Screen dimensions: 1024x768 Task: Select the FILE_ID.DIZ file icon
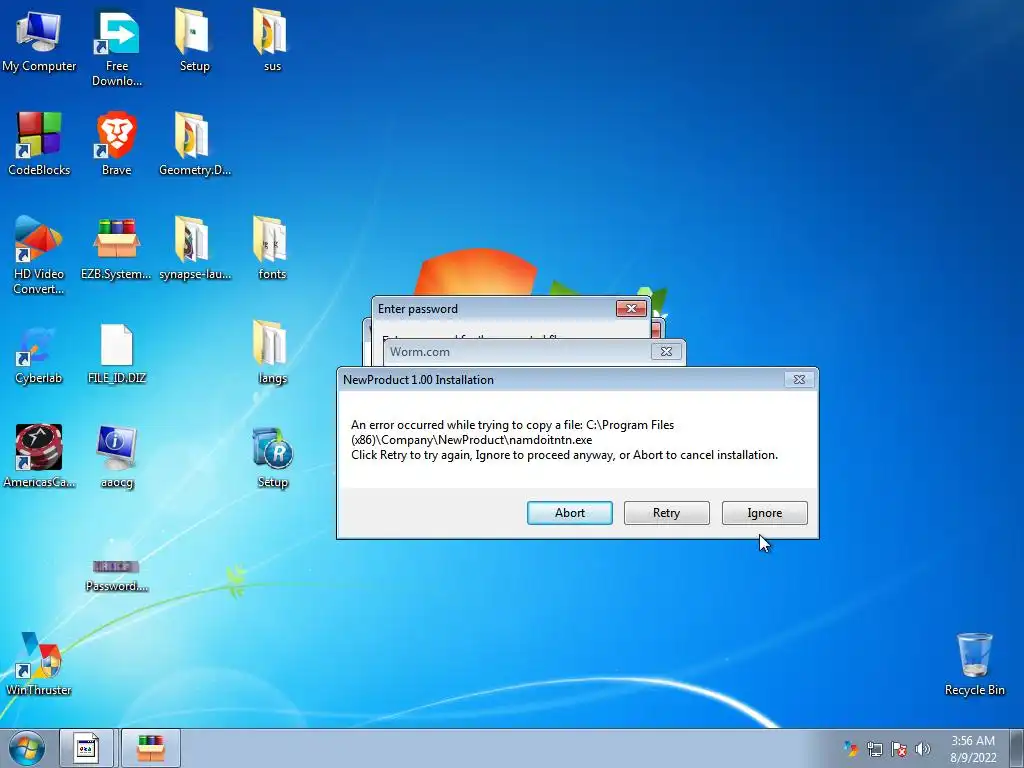click(117, 353)
